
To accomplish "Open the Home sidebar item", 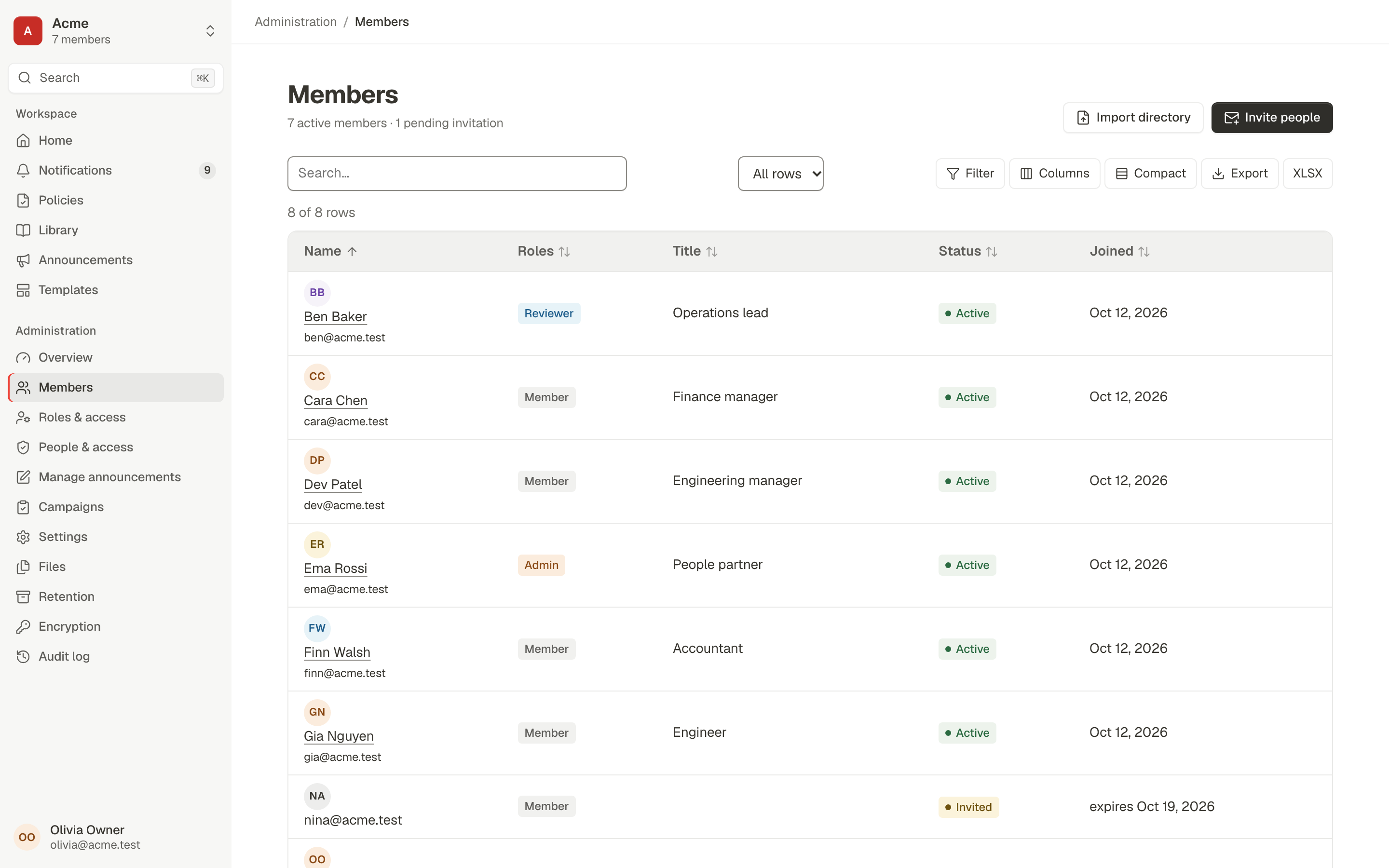I will tap(115, 141).
